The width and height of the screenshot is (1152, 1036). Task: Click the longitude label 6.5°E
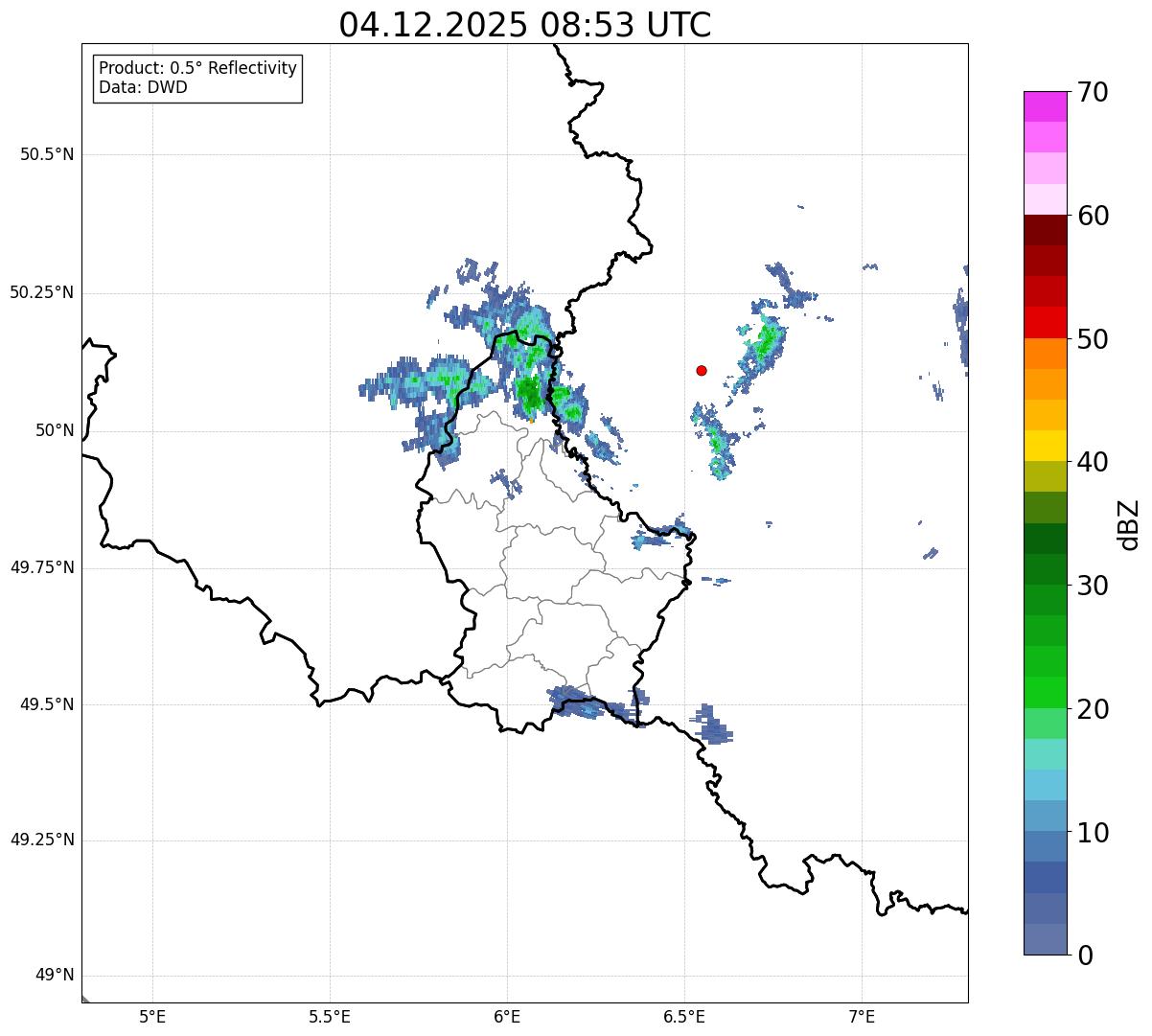point(684,1016)
